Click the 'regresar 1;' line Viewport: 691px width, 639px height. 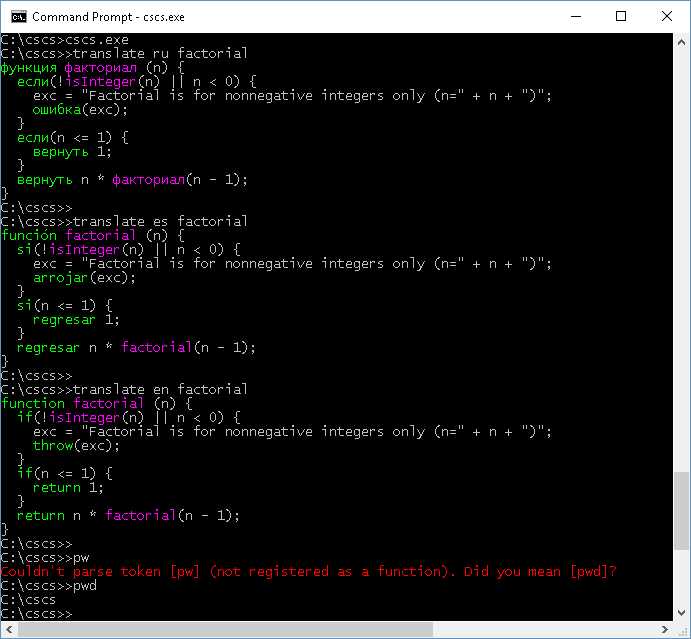tap(76, 320)
